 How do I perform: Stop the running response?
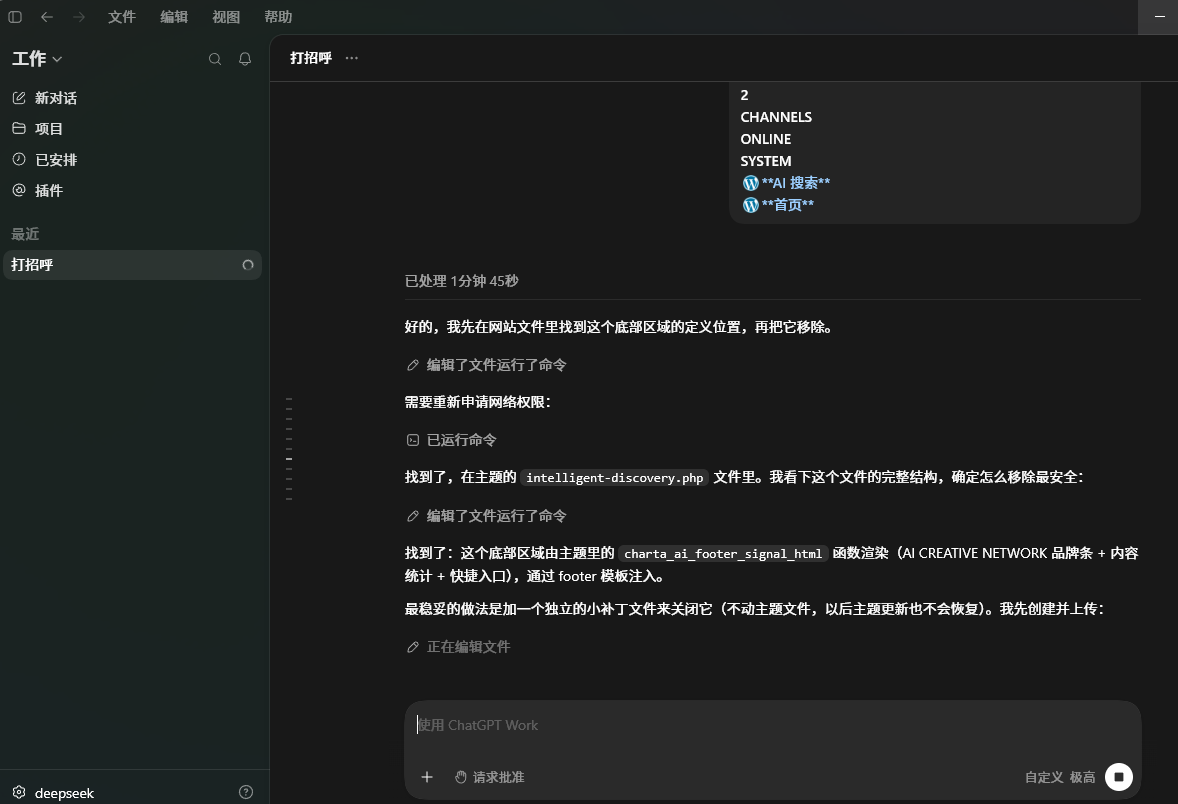(x=1119, y=777)
